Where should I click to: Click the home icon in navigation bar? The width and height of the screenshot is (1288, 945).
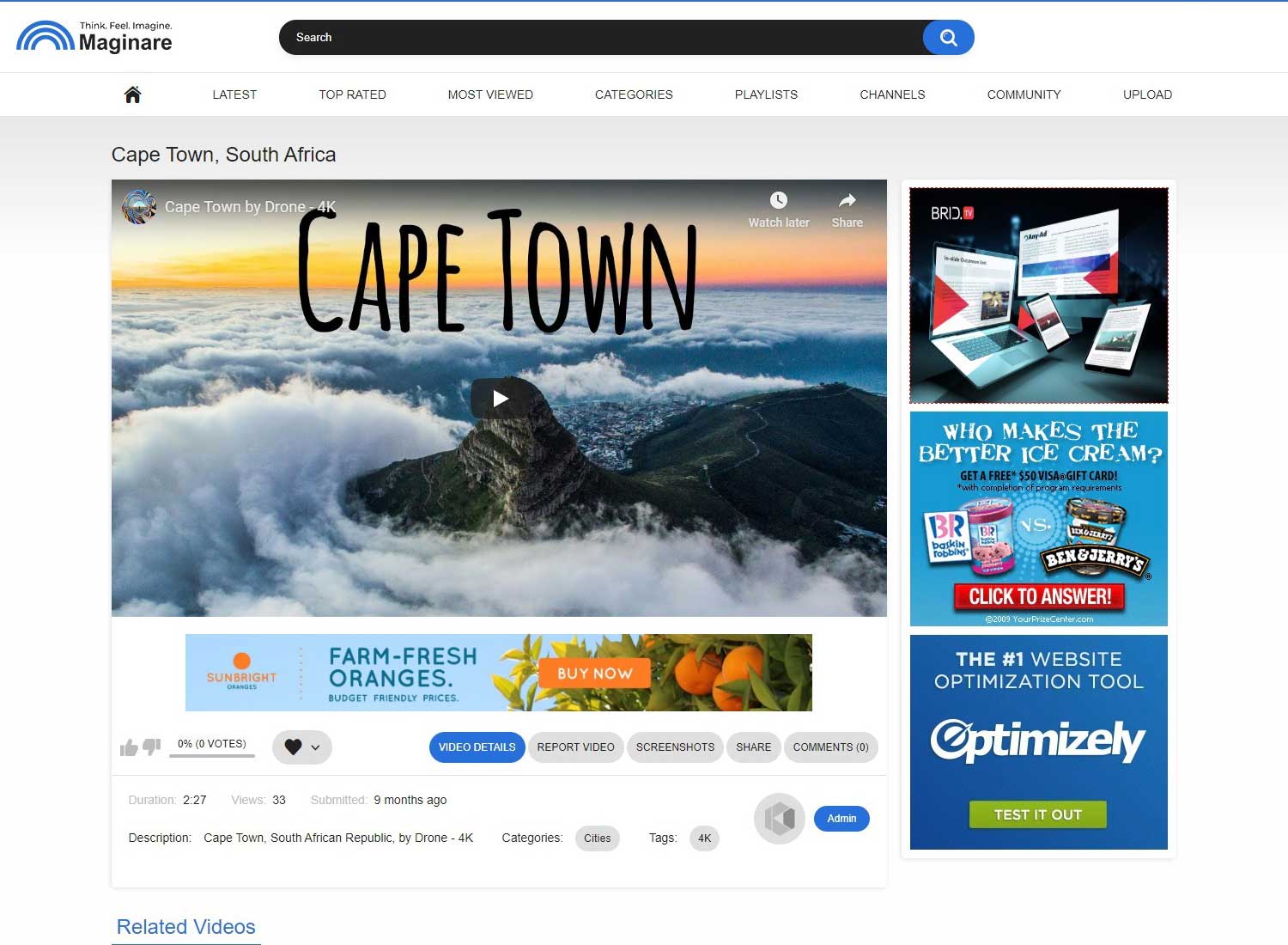click(x=132, y=94)
